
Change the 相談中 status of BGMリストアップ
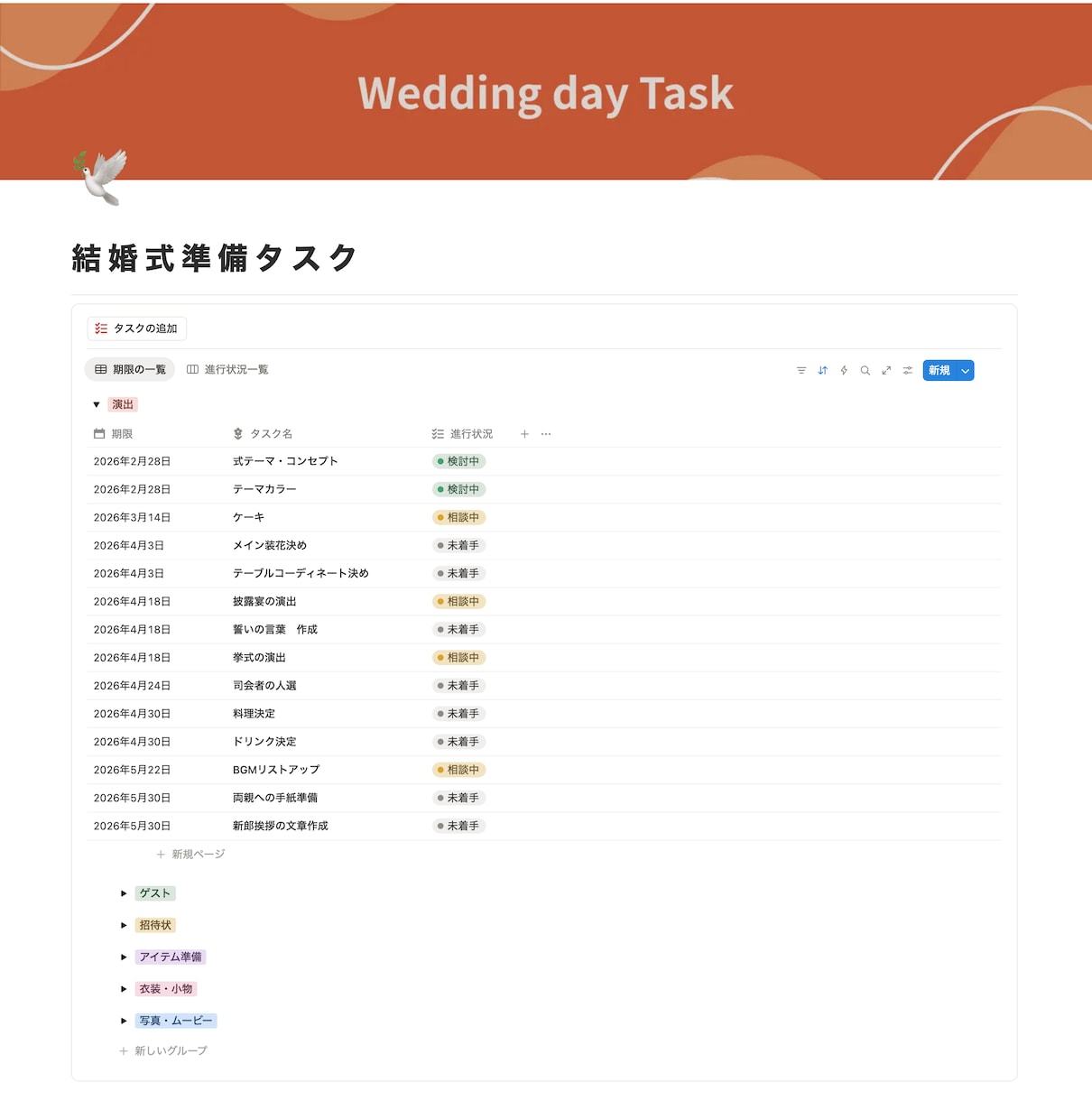tap(459, 769)
